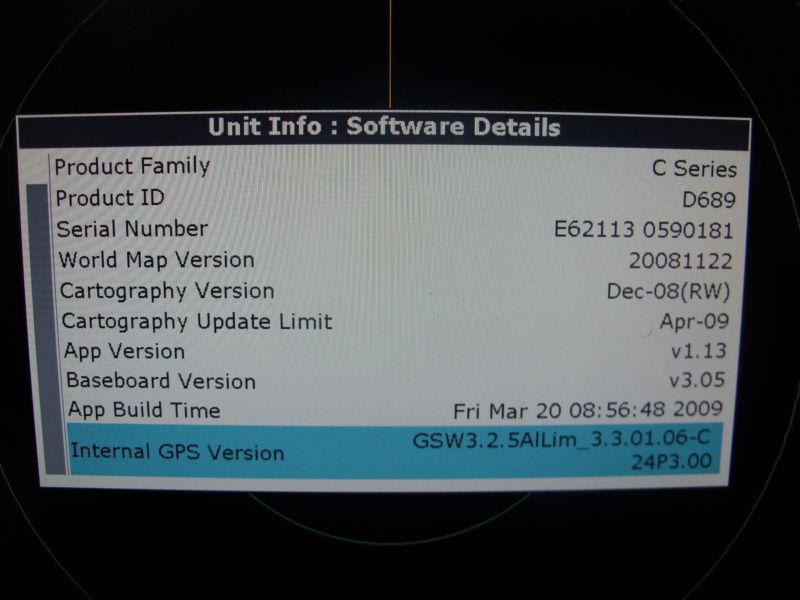800x600 pixels.
Task: Select the App Build Time row label
Action: coord(144,410)
